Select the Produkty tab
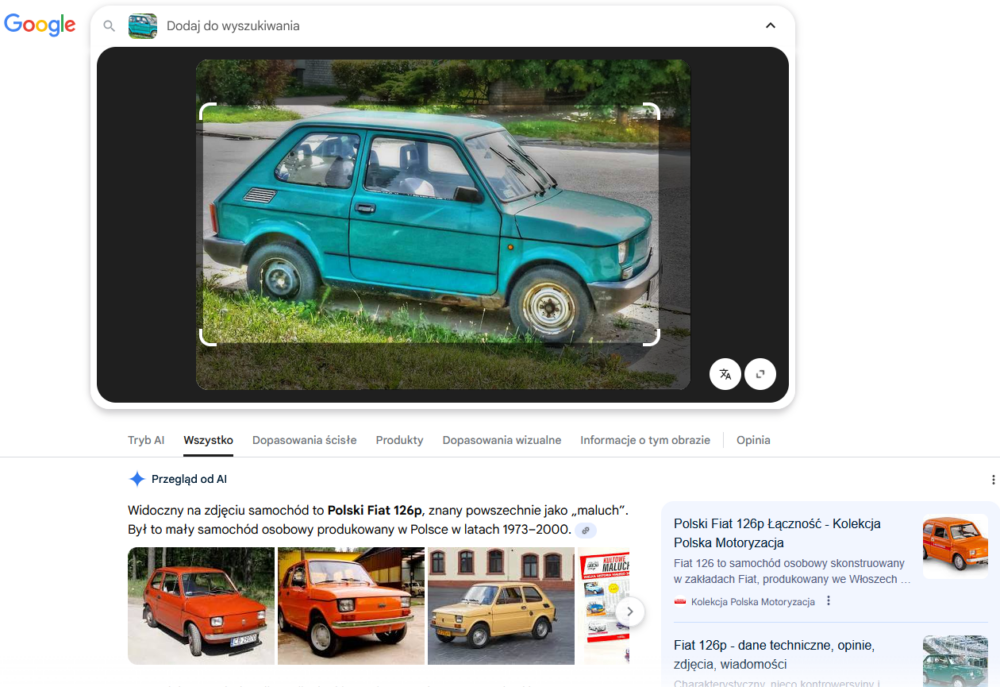This screenshot has height=687, width=1000. [399, 440]
